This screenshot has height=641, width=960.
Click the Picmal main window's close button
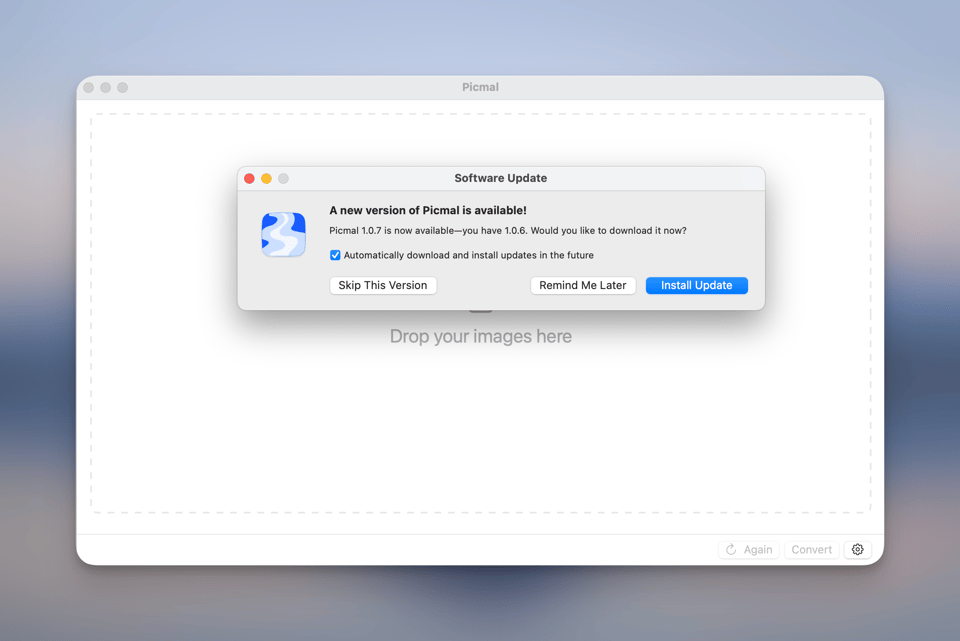pos(89,87)
